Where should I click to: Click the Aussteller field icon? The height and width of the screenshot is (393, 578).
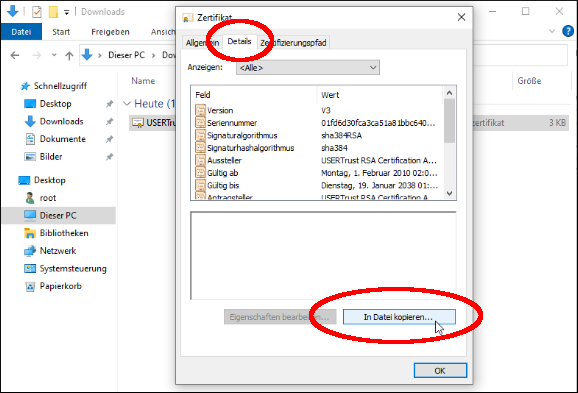200,160
